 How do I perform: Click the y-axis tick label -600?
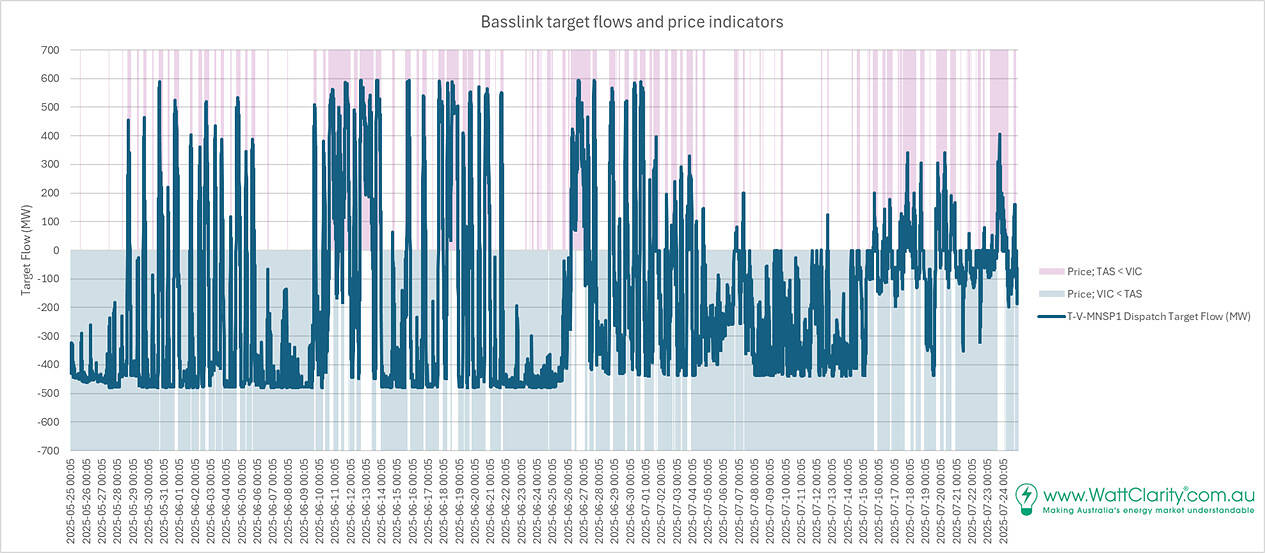click(x=49, y=422)
